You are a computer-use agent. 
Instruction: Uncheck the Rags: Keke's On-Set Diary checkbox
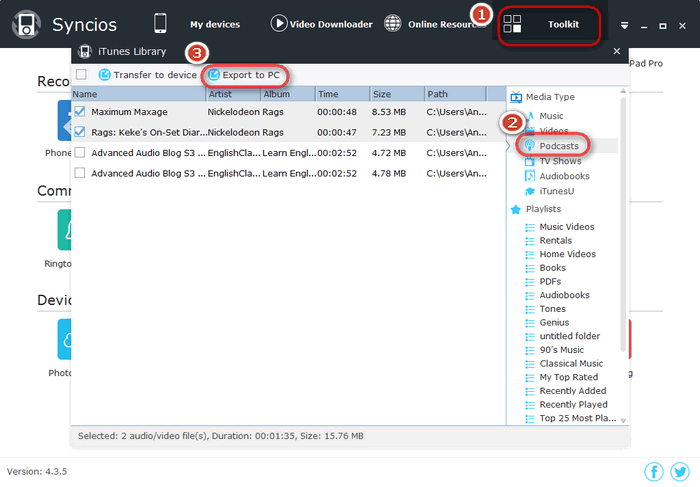tap(80, 132)
